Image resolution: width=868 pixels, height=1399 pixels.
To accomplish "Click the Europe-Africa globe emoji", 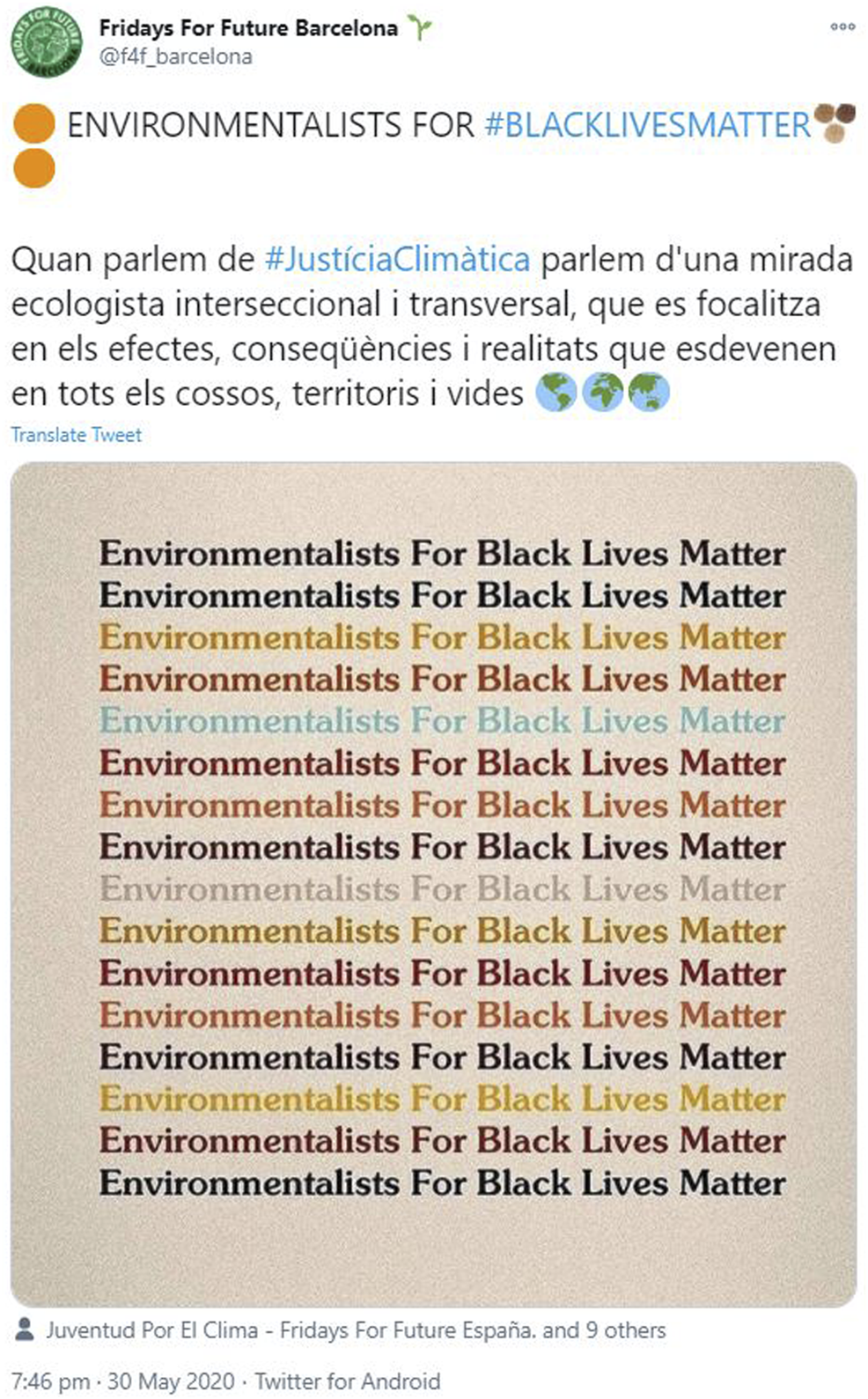I will (x=603, y=393).
